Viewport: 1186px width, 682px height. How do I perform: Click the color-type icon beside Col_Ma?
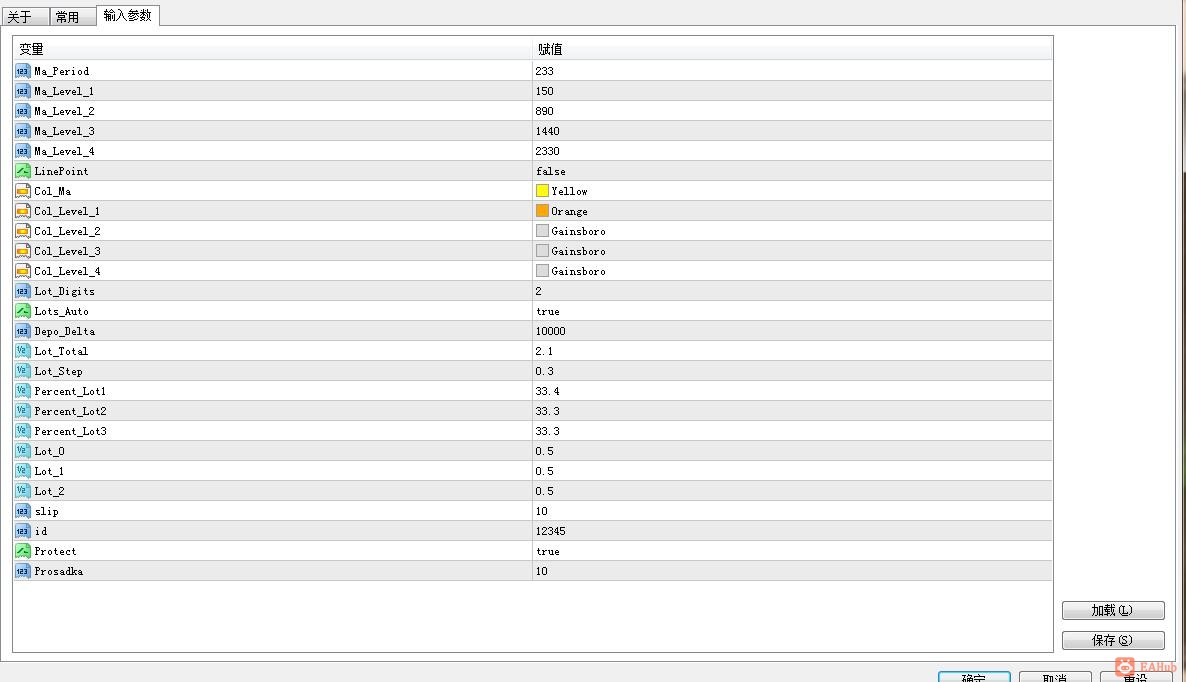click(23, 191)
